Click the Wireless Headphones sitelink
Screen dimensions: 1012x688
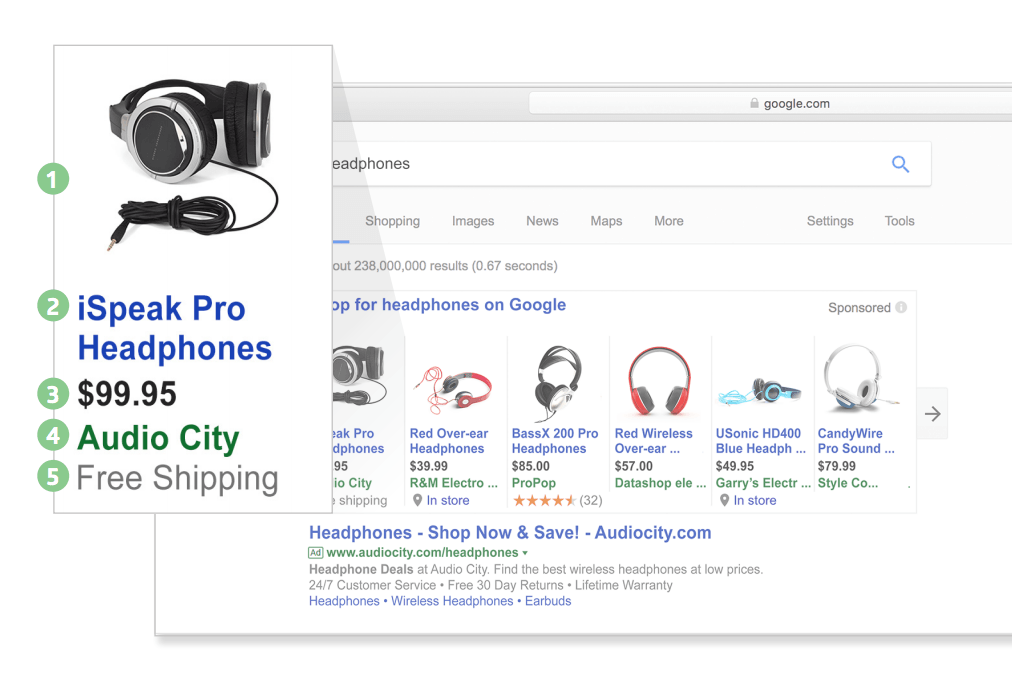(452, 601)
